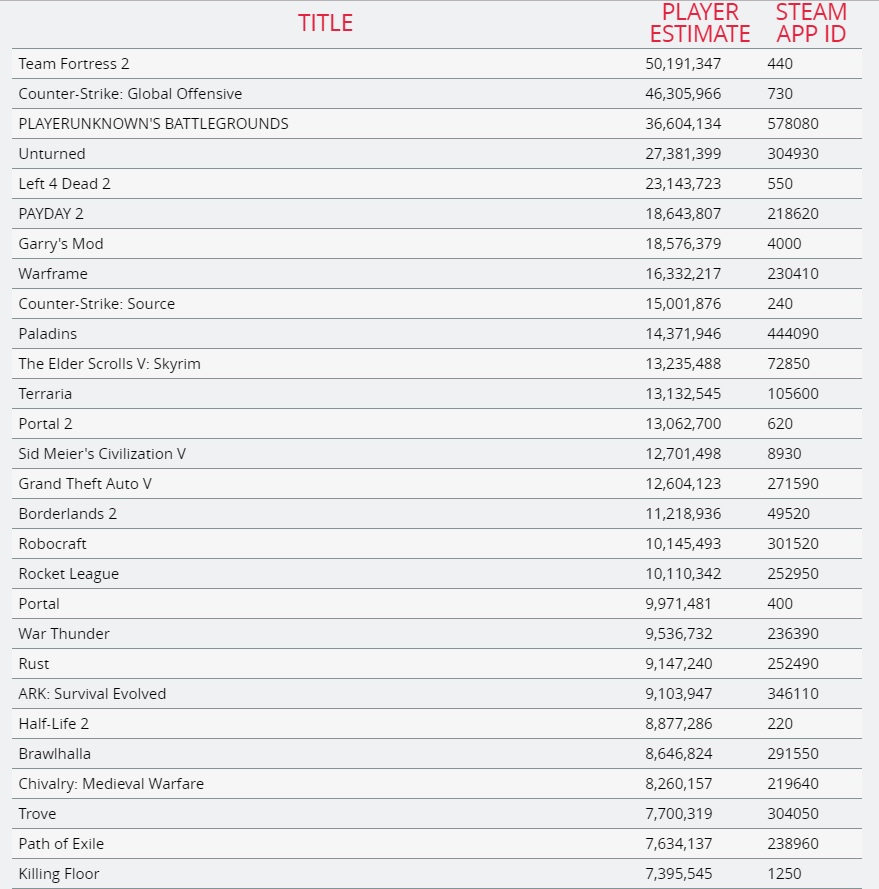Click the STEAM APP ID header
The image size is (879, 889).
(810, 23)
